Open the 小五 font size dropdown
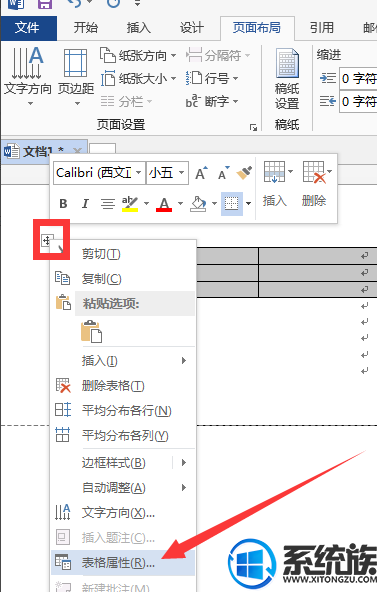Image resolution: width=377 pixels, height=592 pixels. [x=167, y=173]
